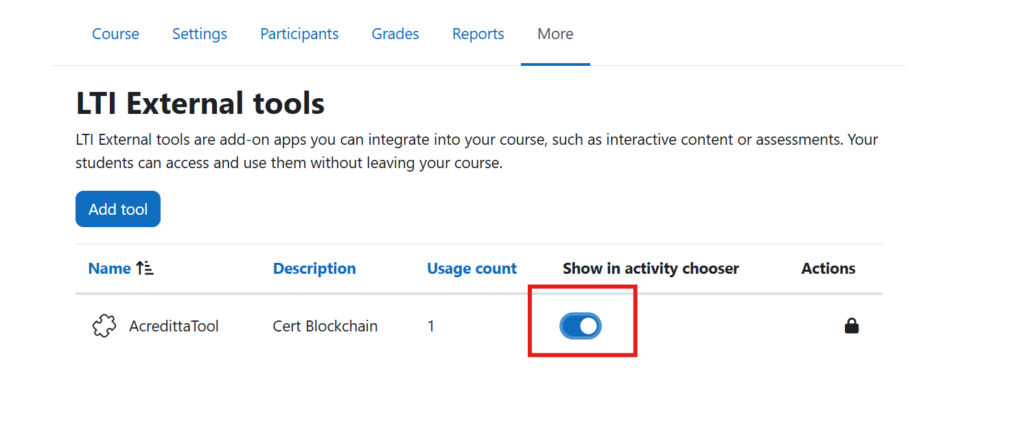Click the Cert Blockchain description text
1024x422 pixels.
click(325, 326)
